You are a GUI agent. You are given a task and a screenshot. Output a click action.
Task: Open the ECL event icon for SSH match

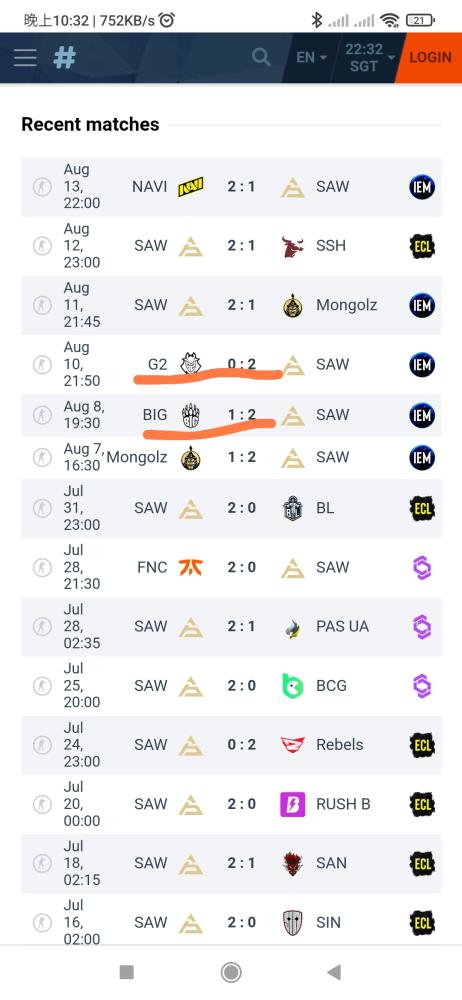(x=422, y=246)
